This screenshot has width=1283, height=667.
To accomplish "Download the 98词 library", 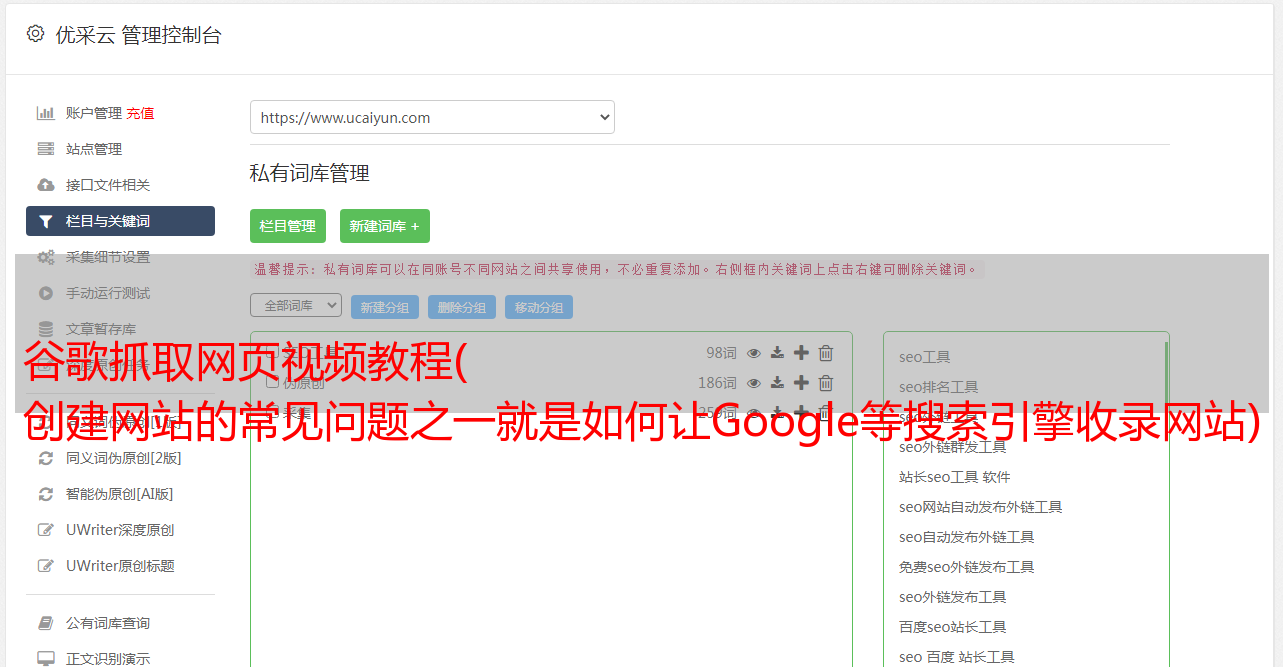I will point(777,353).
